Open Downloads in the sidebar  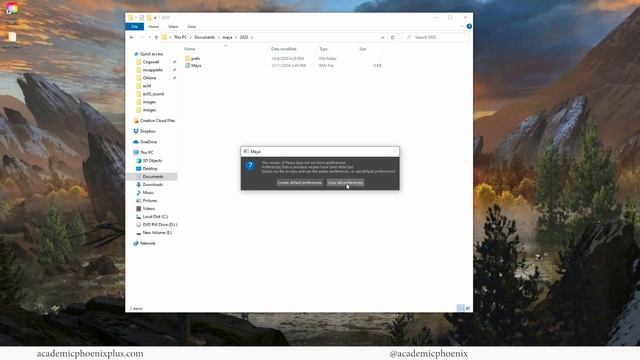pyautogui.click(x=153, y=184)
